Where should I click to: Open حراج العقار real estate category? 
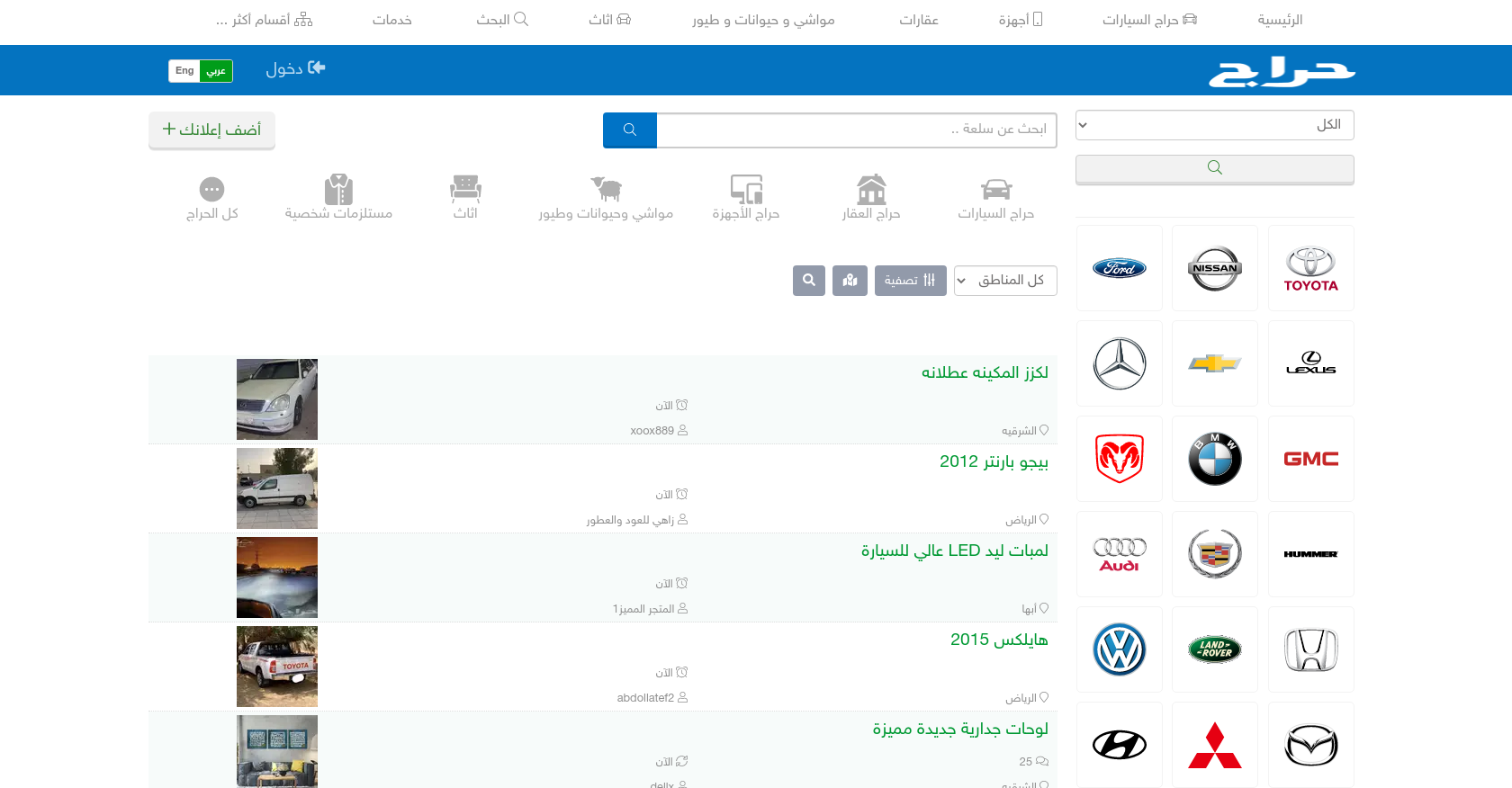(x=871, y=197)
